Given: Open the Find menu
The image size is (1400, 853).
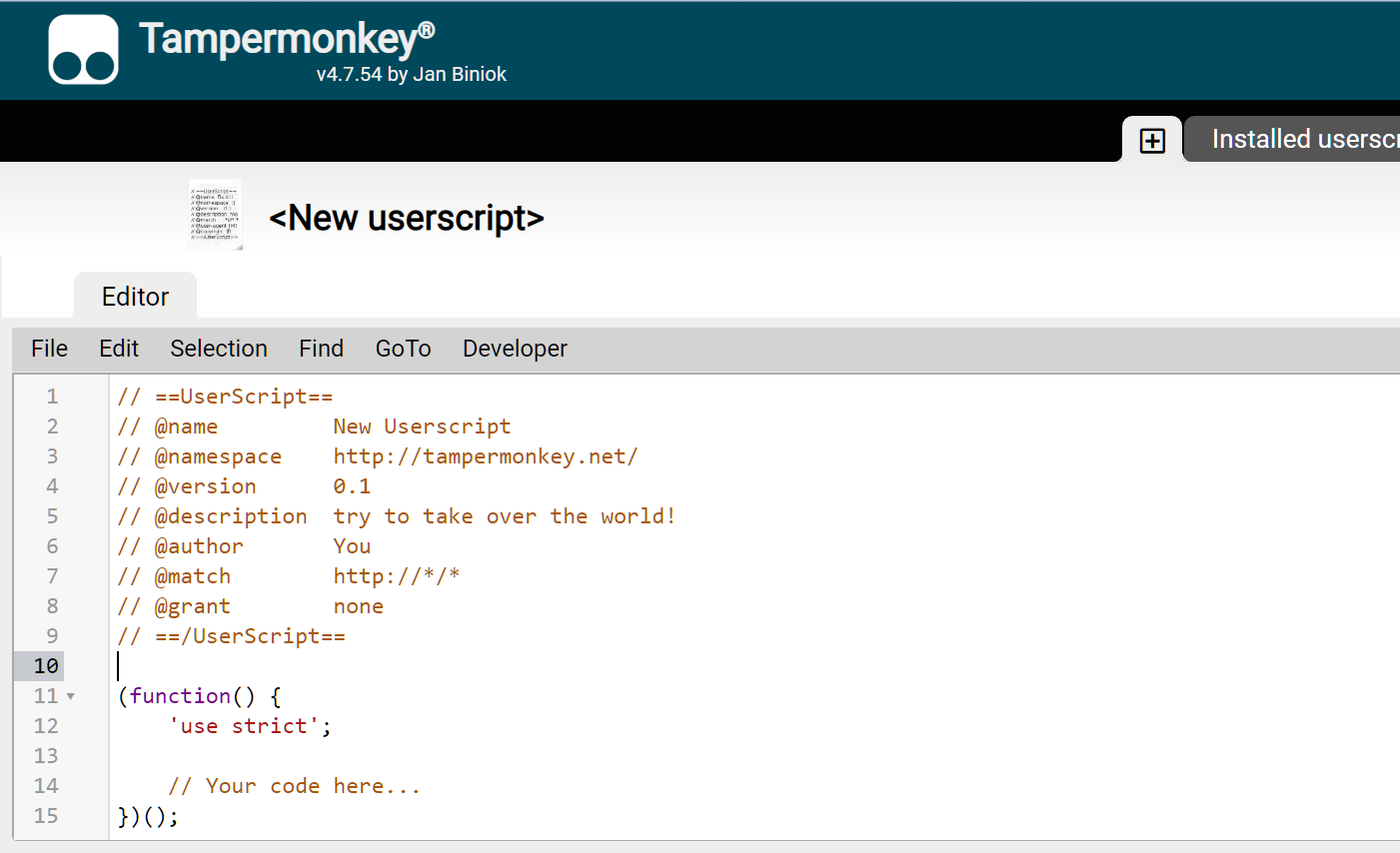Looking at the screenshot, I should [x=321, y=349].
